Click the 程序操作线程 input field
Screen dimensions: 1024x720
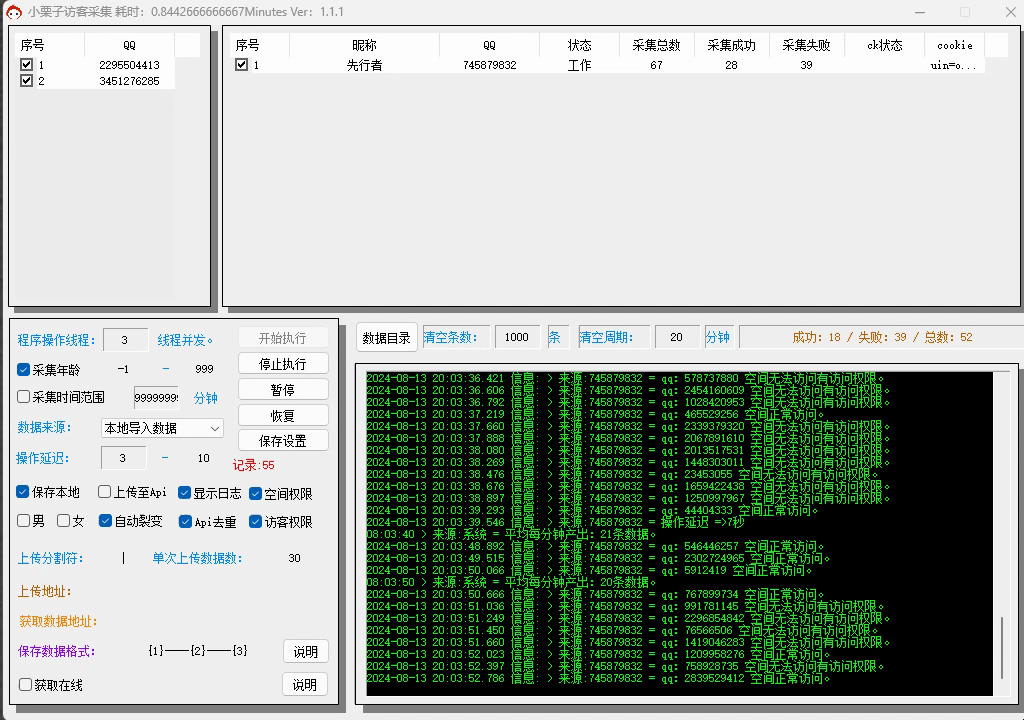pyautogui.click(x=125, y=341)
